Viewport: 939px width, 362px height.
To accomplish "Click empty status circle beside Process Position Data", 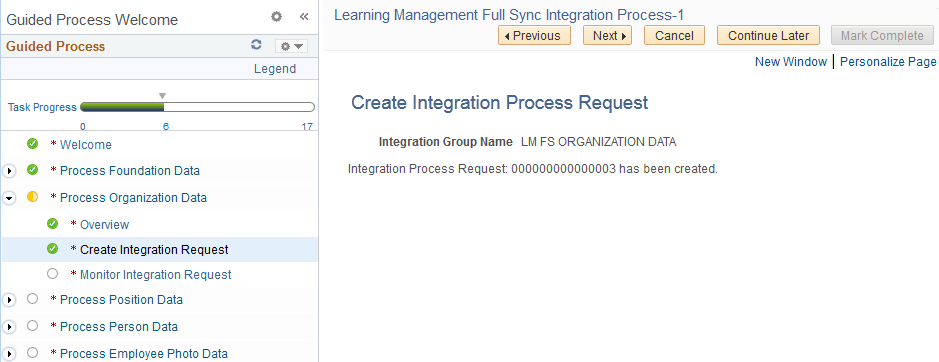I will 32,298.
